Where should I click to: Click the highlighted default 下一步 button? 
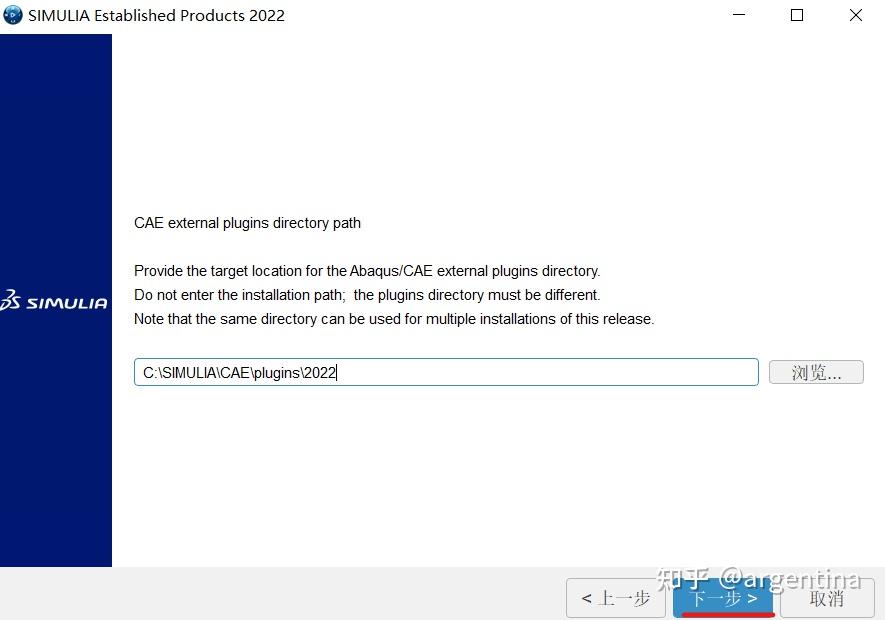pos(723,598)
